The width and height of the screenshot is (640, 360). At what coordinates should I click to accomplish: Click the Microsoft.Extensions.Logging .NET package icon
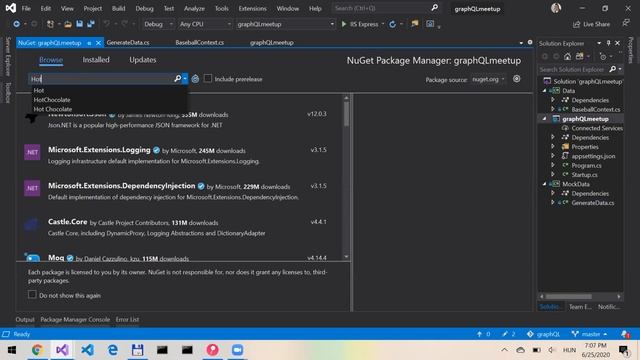(x=32, y=152)
